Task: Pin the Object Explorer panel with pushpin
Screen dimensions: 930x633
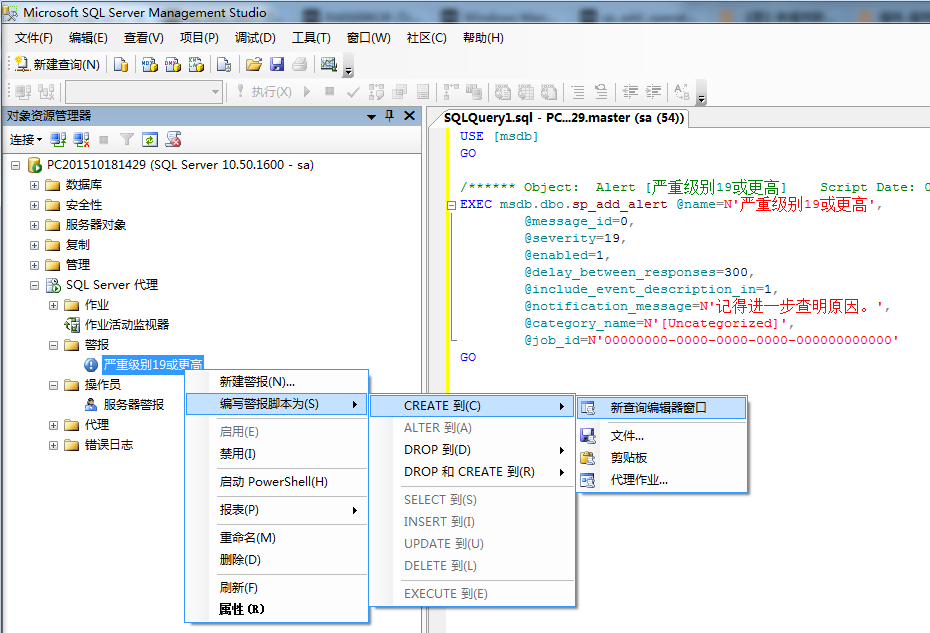Action: [x=389, y=116]
